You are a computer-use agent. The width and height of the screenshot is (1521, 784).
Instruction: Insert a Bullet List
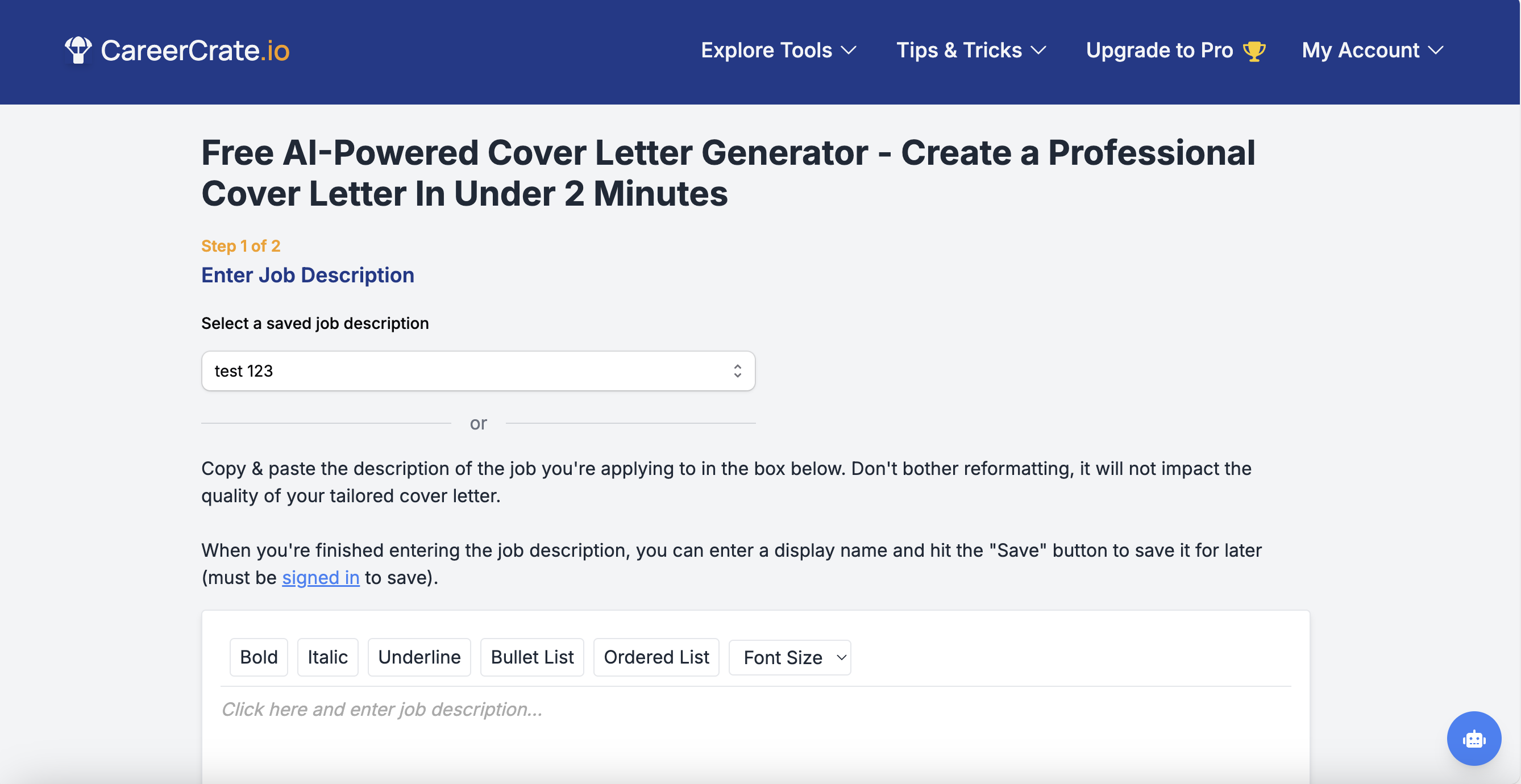click(531, 657)
